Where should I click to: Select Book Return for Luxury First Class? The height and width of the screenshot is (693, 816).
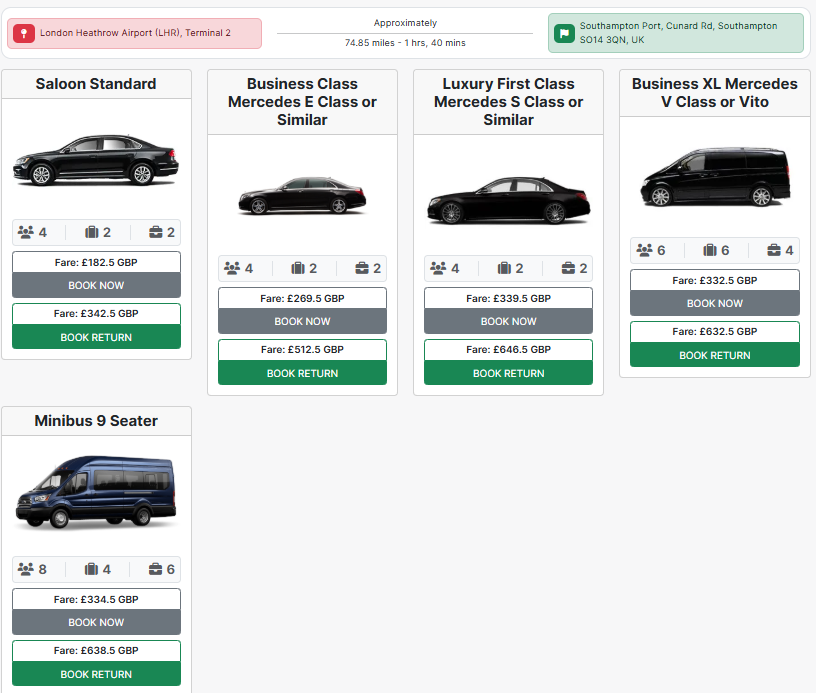pyautogui.click(x=508, y=373)
